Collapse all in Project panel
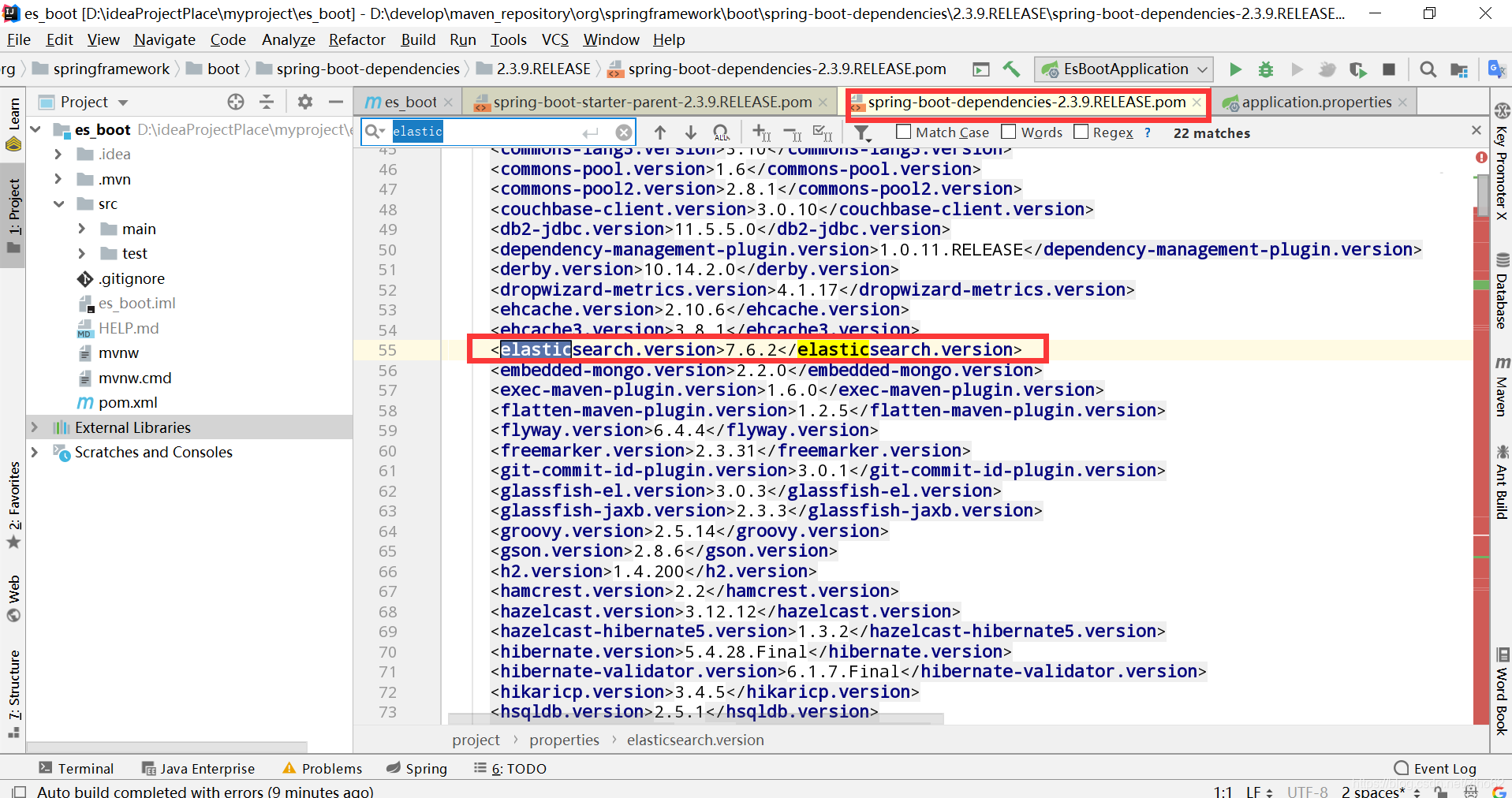Image resolution: width=1512 pixels, height=798 pixels. (267, 102)
